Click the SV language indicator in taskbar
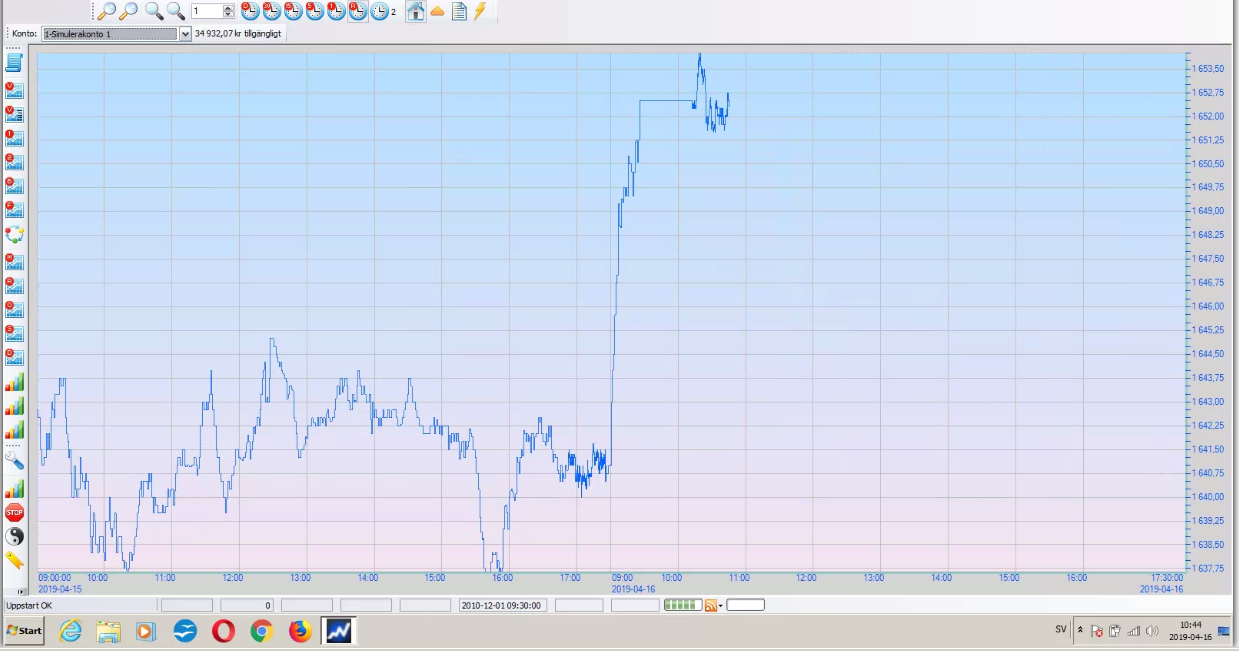The height and width of the screenshot is (655, 1239). pyautogui.click(x=1060, y=630)
